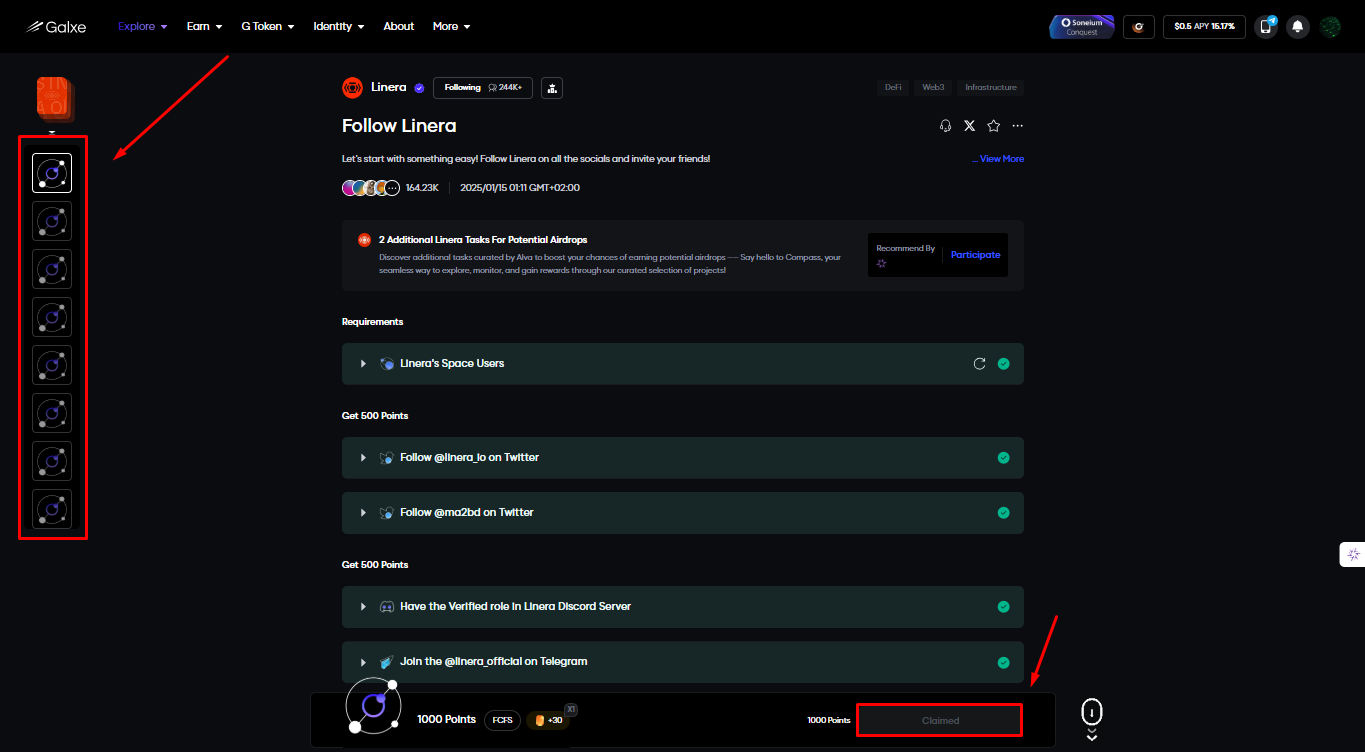Screen dimensions: 1365x752
Task: Open the Earn menu
Action: [204, 27]
